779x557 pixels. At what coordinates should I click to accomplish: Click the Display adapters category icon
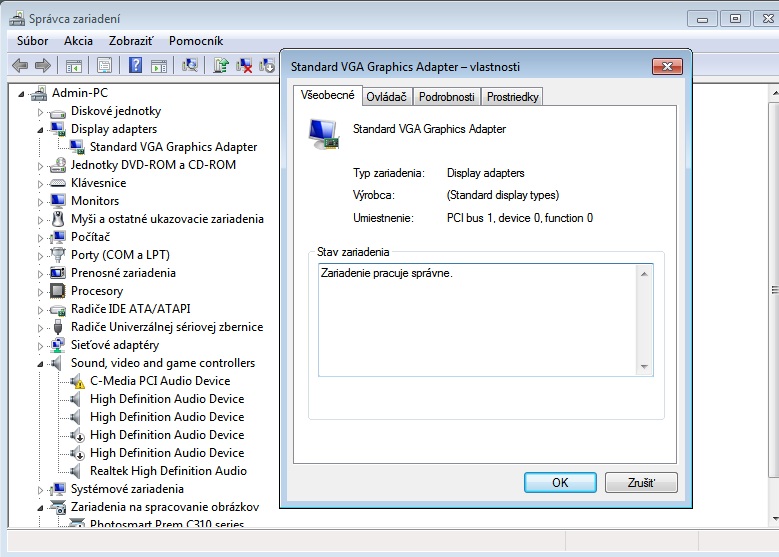click(58, 129)
